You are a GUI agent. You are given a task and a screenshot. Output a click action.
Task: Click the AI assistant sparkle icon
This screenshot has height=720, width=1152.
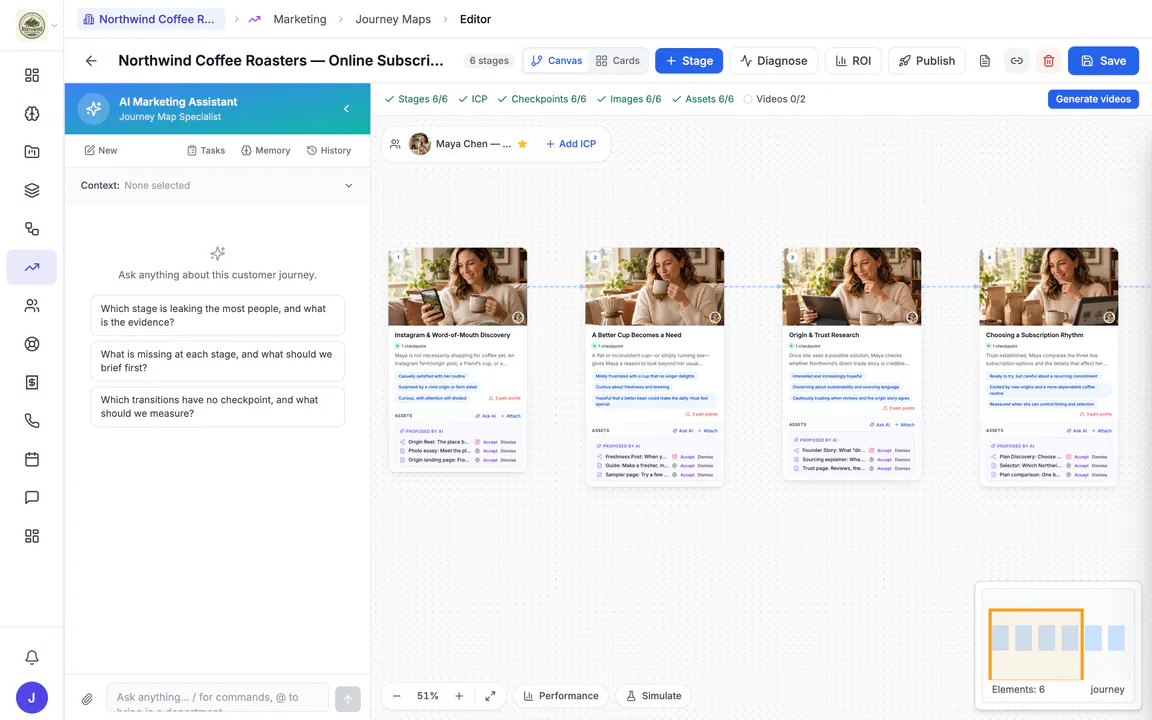[x=94, y=109]
